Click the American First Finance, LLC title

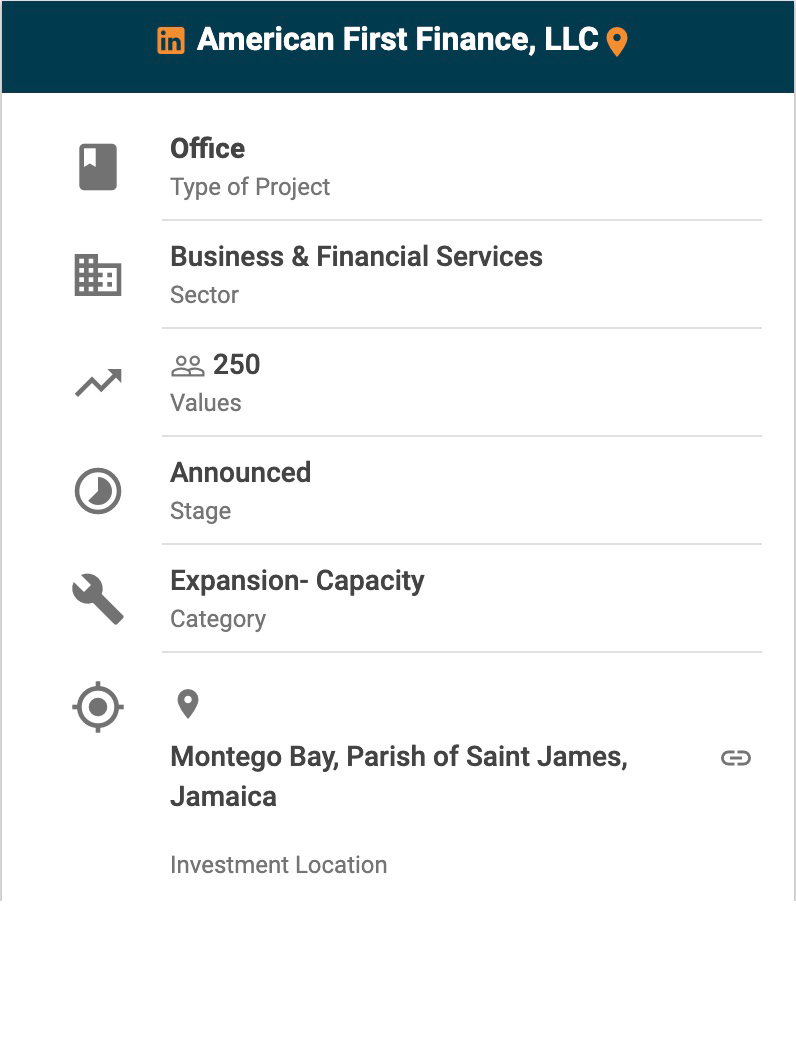pyautogui.click(x=397, y=40)
